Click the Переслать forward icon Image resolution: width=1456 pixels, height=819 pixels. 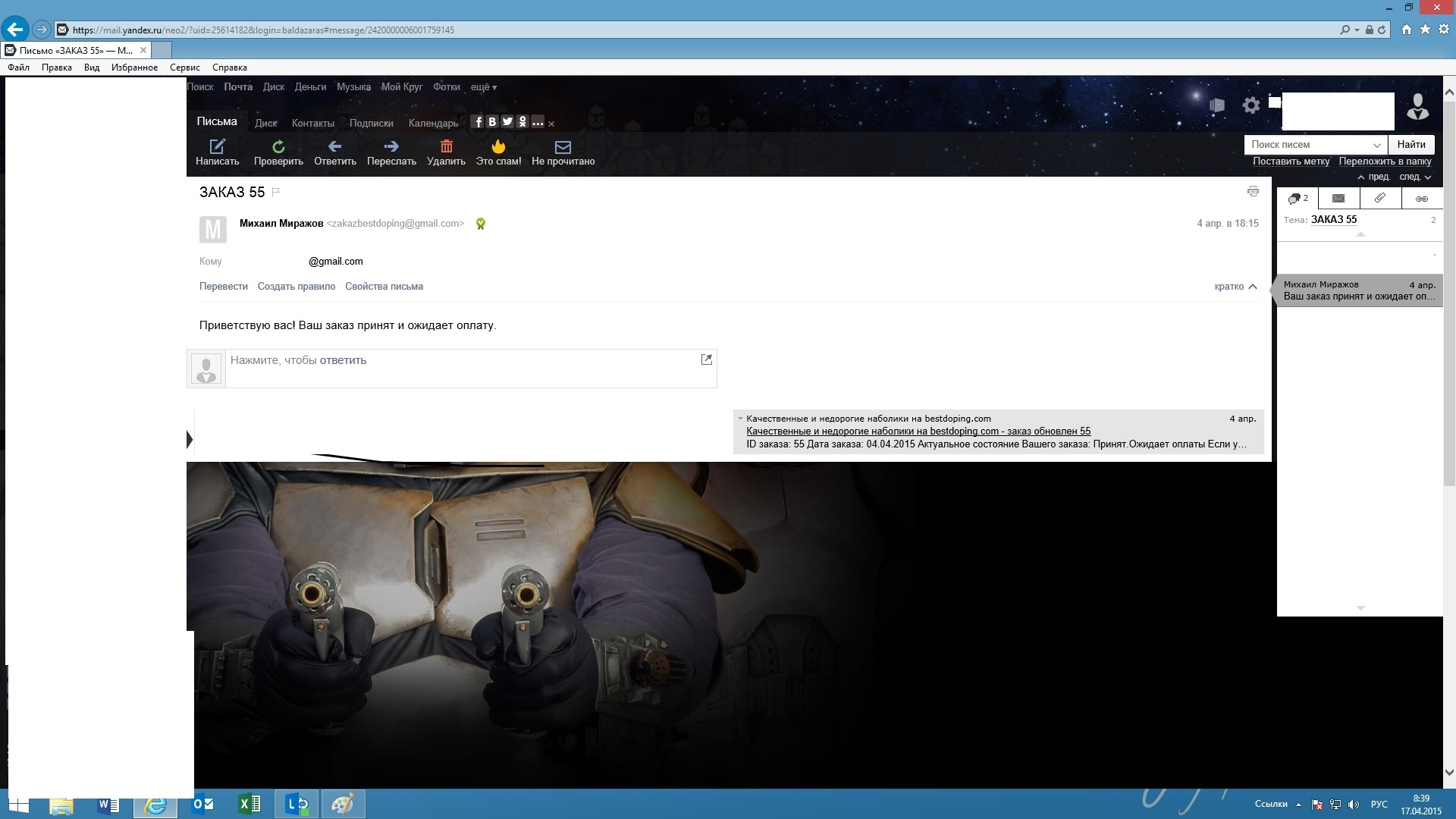pos(391,146)
